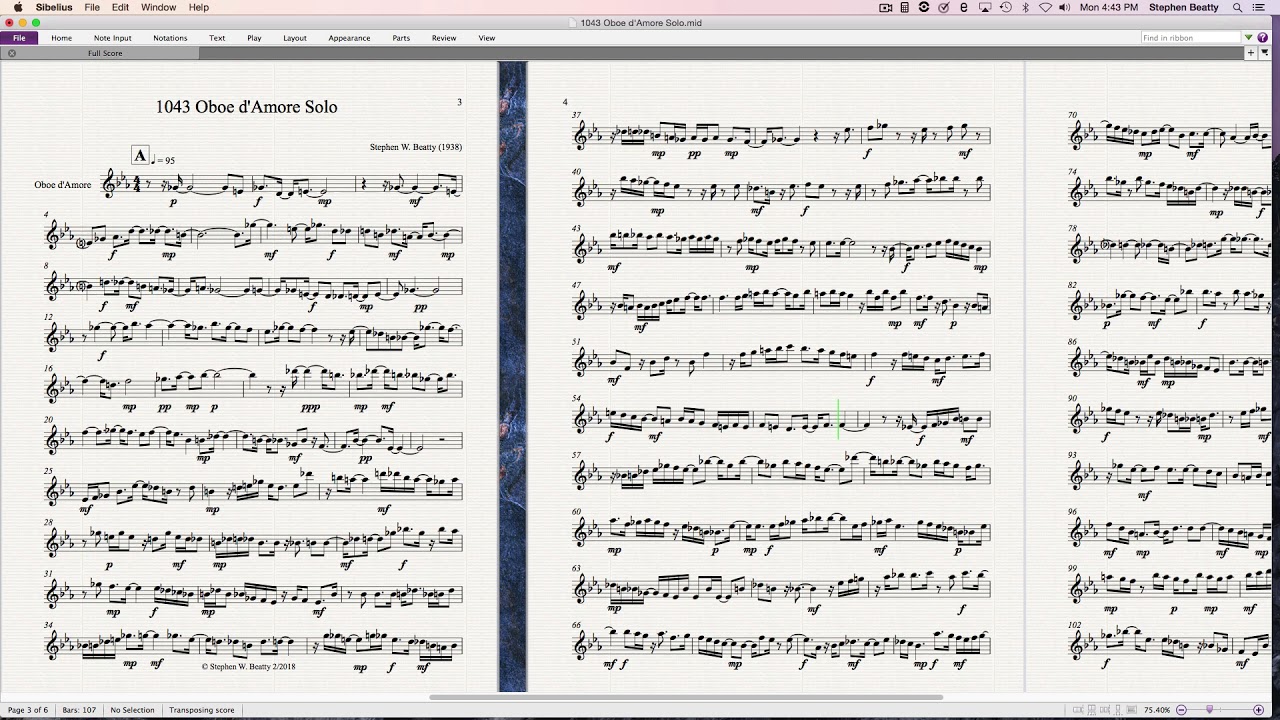Expand the ribbon with green arrow

[1249, 38]
